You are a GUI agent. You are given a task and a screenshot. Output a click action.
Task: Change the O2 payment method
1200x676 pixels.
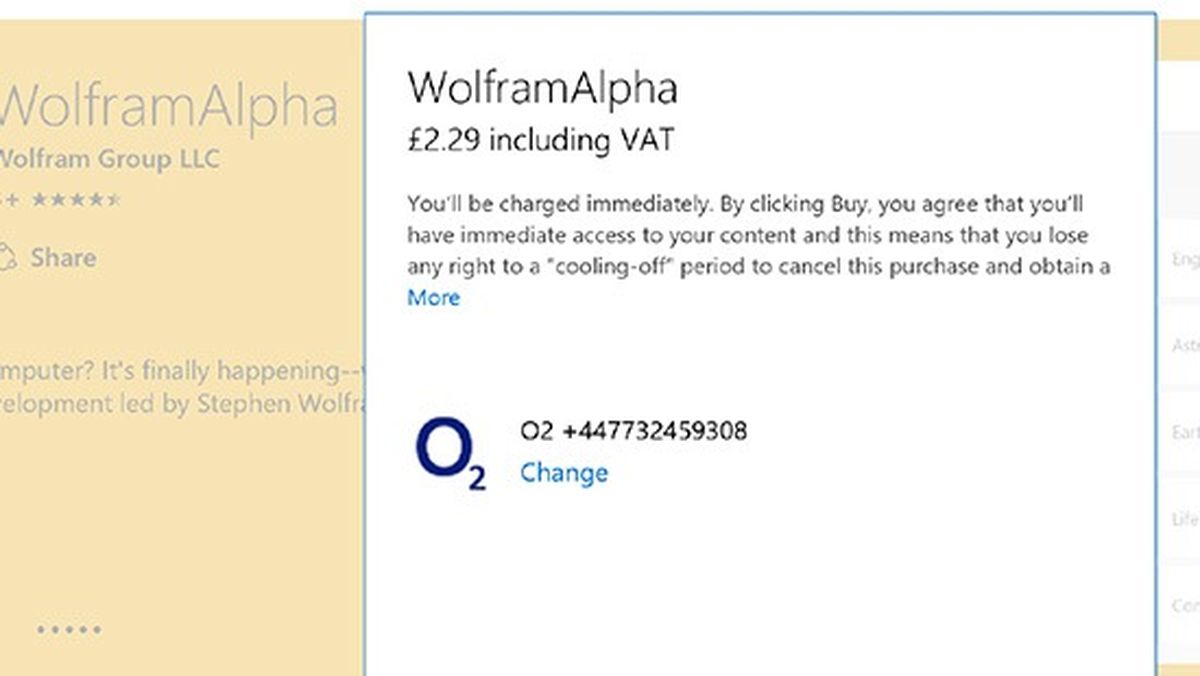coord(563,472)
